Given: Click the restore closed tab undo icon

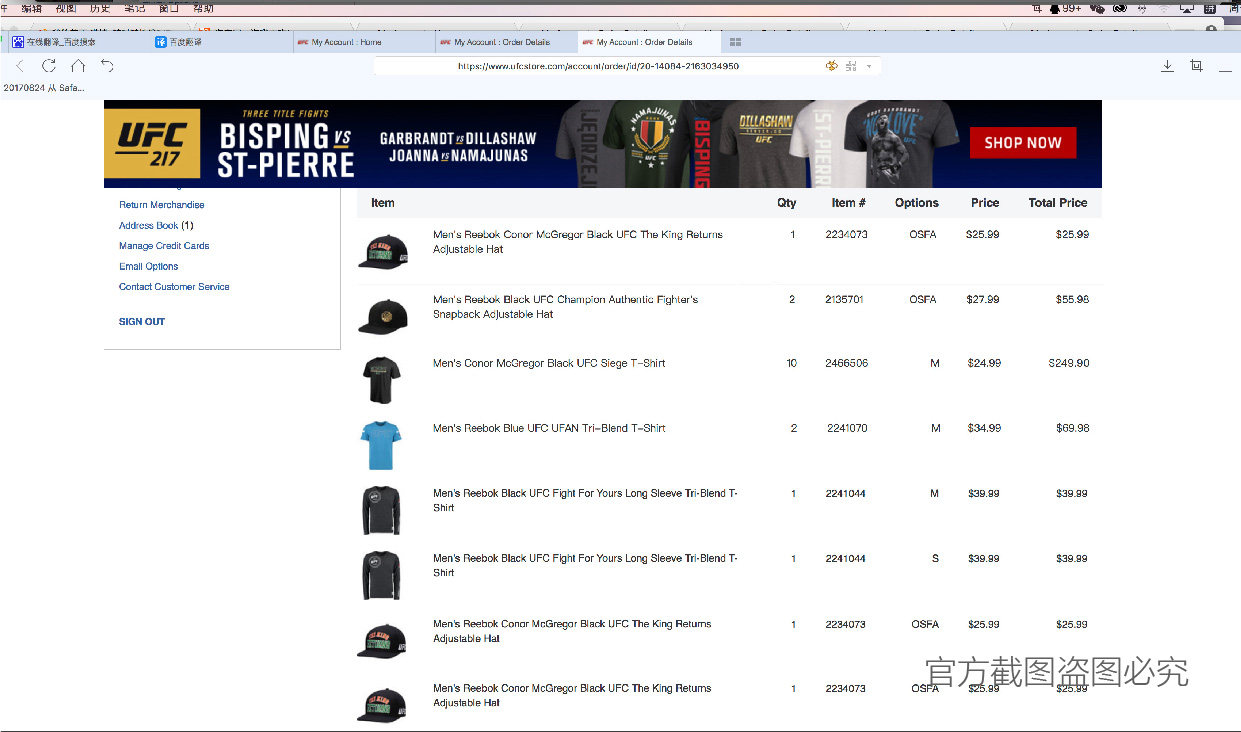Looking at the screenshot, I should tap(107, 66).
